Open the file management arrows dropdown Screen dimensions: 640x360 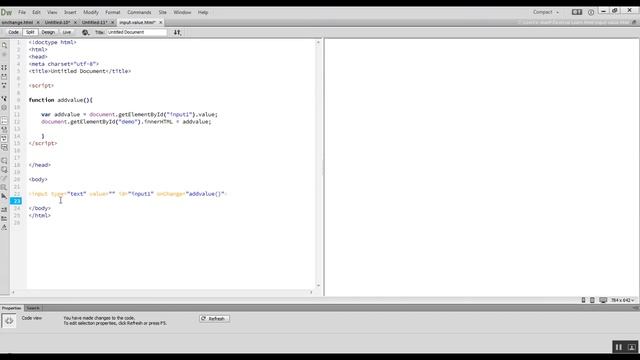click(177, 32)
